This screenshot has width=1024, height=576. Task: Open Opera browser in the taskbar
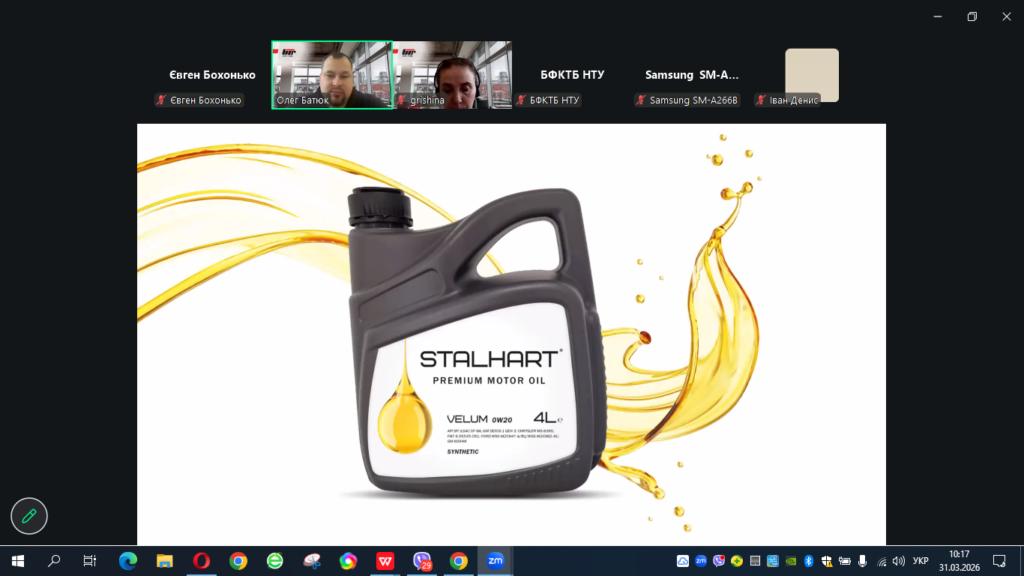click(x=201, y=561)
